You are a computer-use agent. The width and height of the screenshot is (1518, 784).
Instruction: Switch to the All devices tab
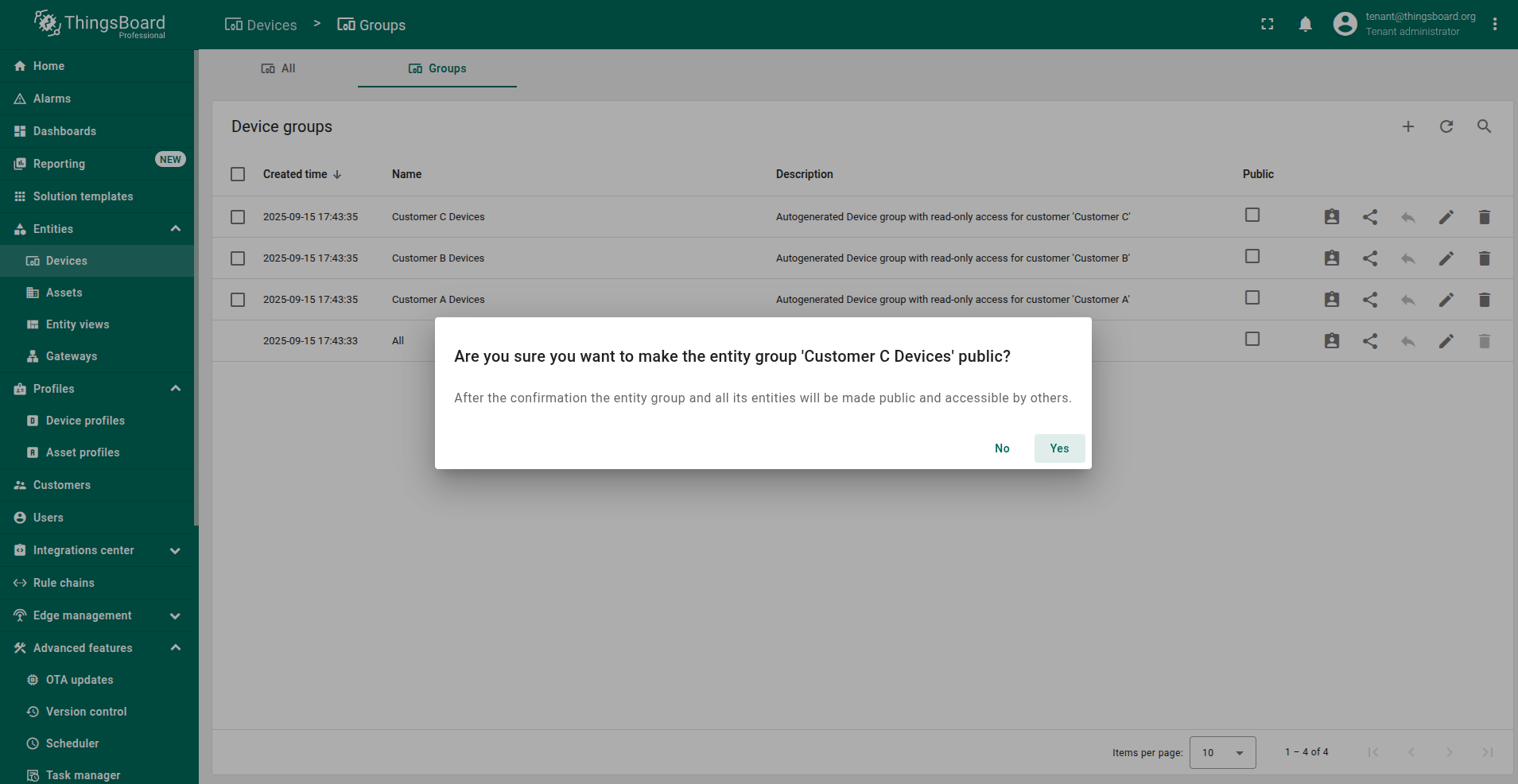tap(278, 68)
